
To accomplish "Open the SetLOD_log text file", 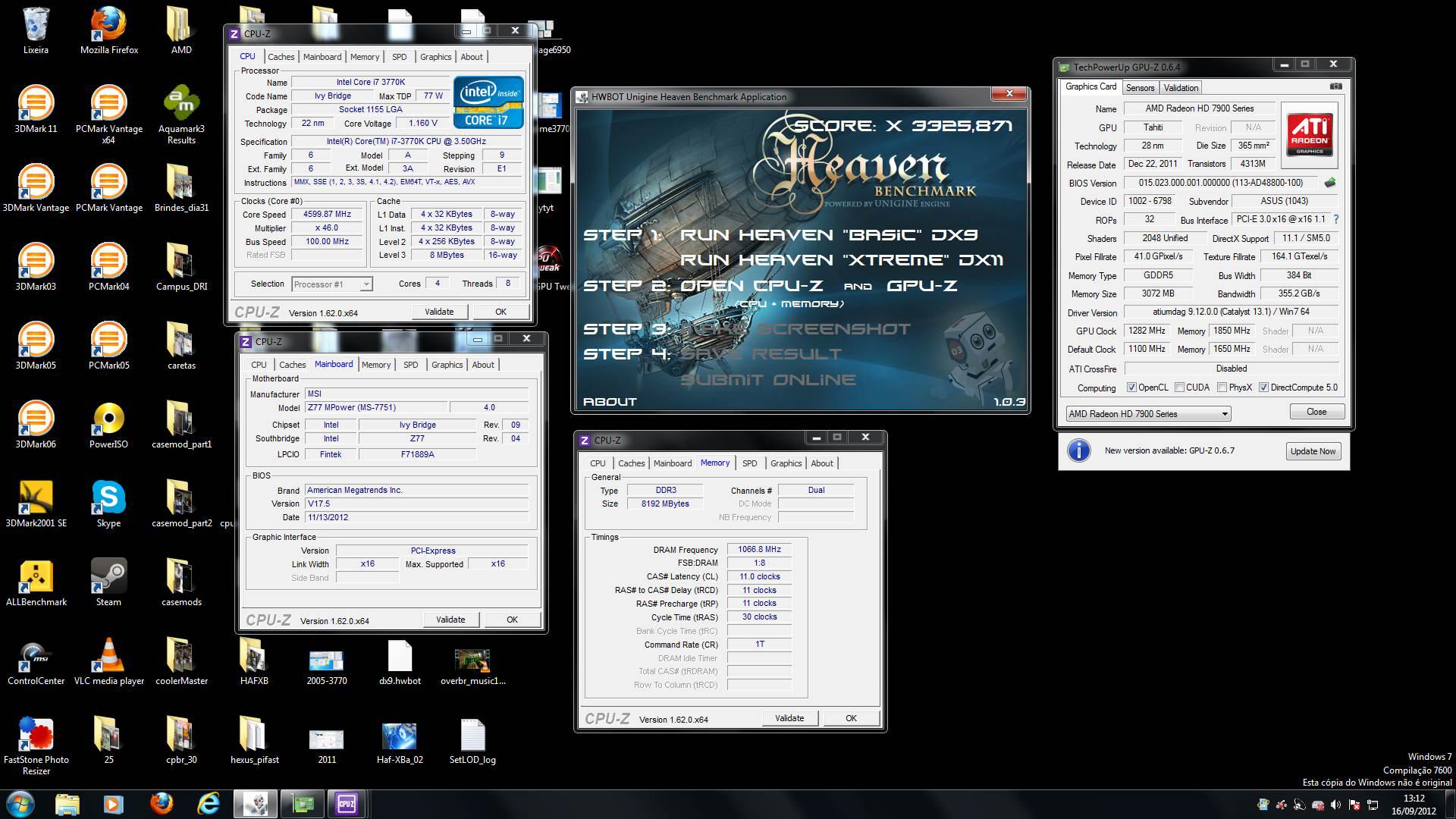I will [x=472, y=741].
